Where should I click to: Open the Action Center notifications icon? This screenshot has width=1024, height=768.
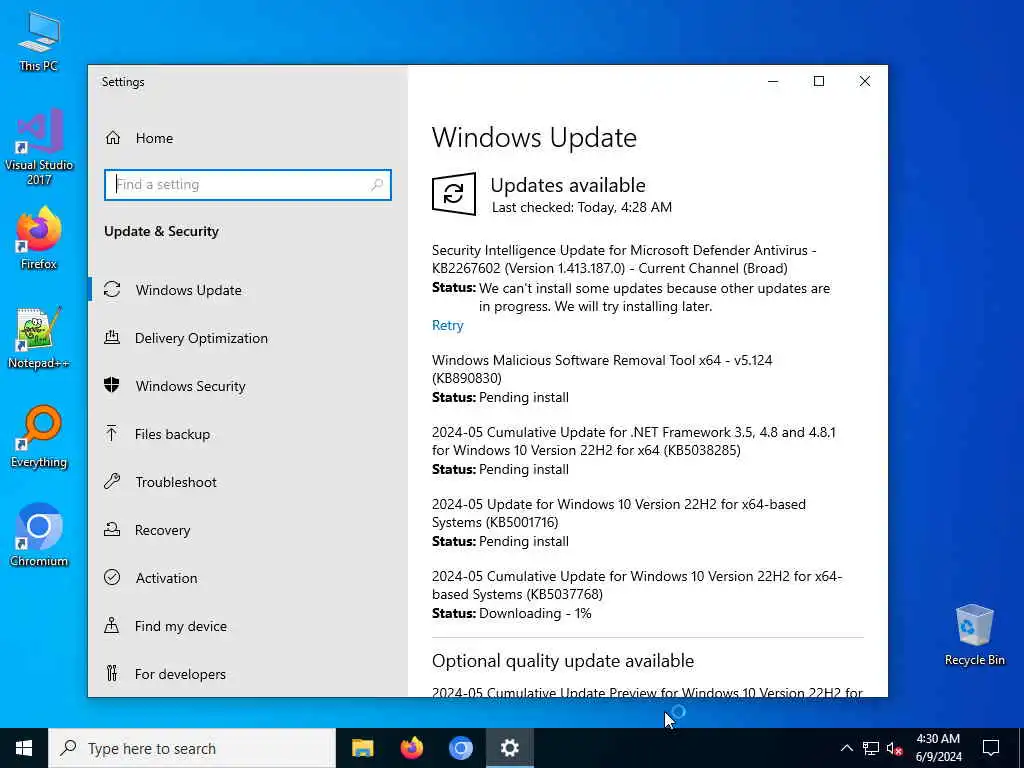(x=991, y=748)
